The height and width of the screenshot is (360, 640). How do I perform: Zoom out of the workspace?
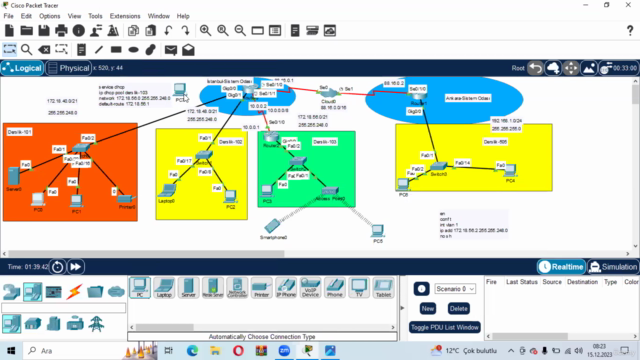click(x=240, y=31)
